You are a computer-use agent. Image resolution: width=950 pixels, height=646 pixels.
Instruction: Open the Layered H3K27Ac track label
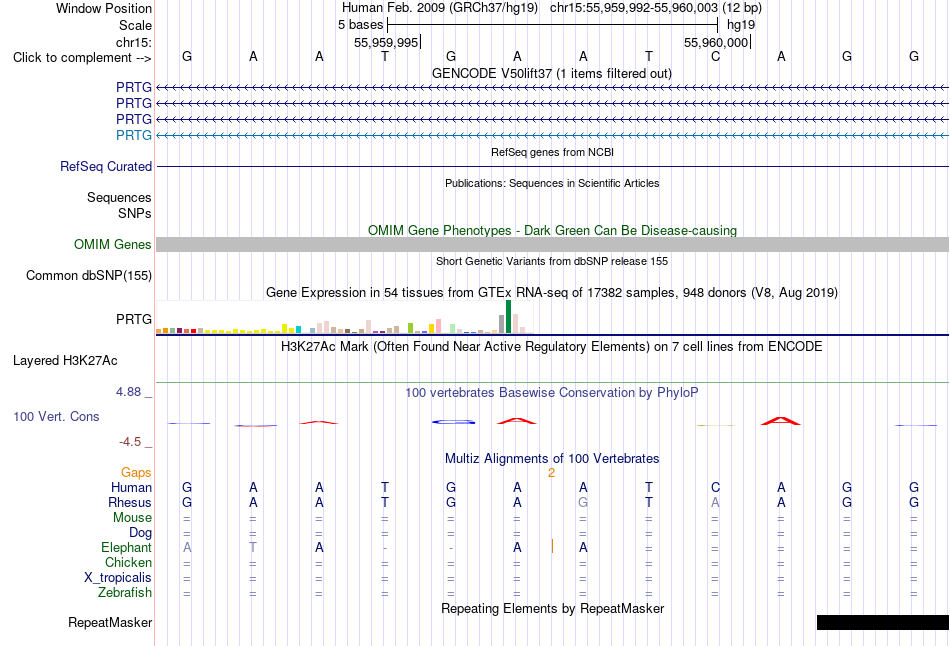[x=65, y=361]
